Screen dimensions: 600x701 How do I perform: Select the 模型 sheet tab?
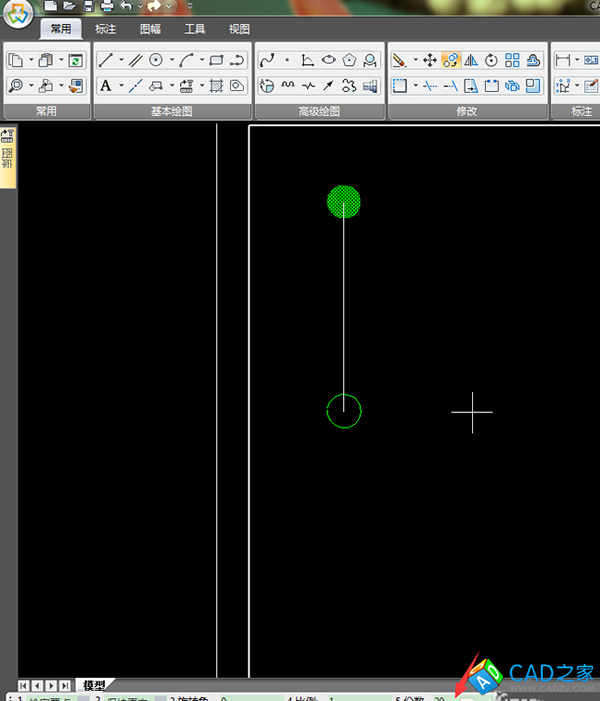pos(94,685)
